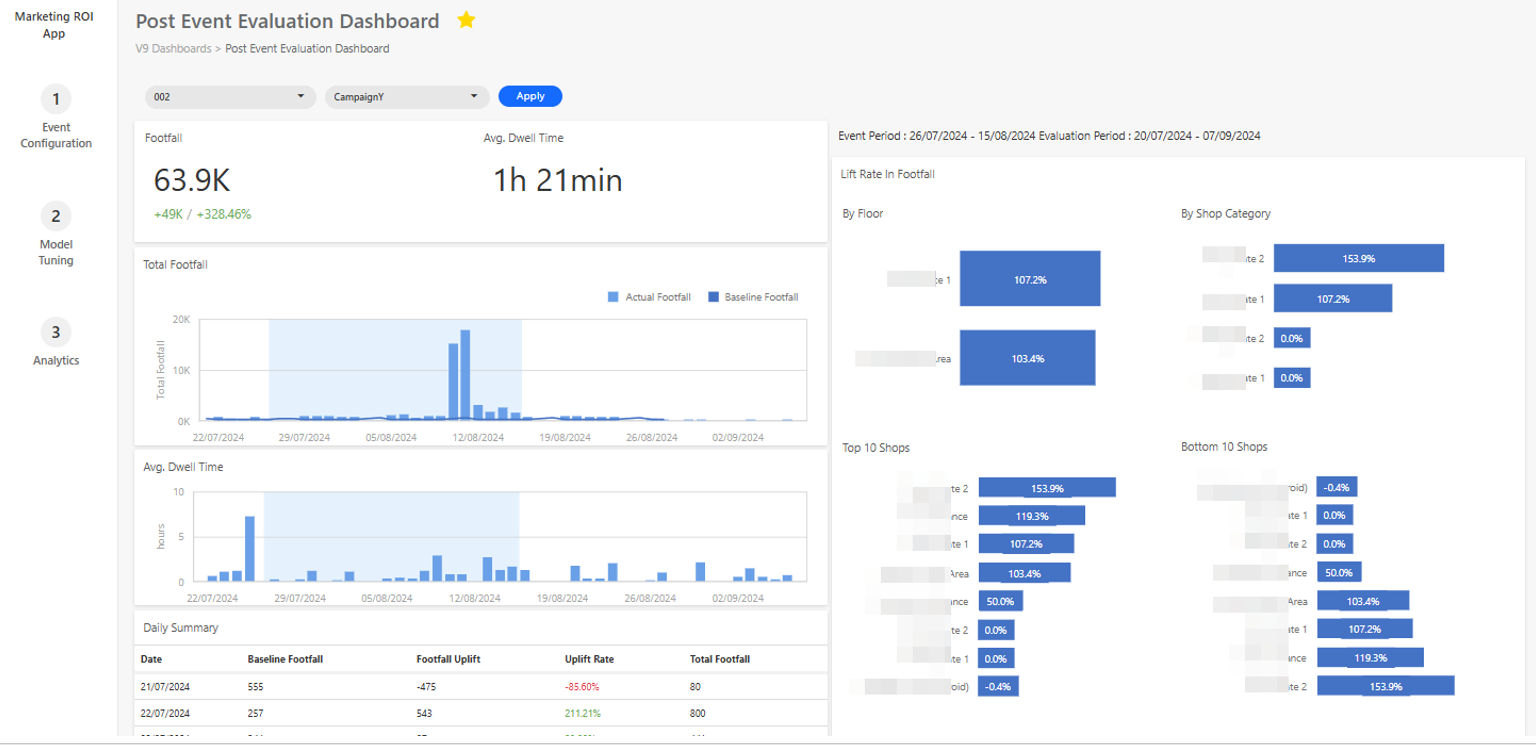The image size is (1536, 745).
Task: Click the 153.9% bar under By Shop Category
Action: [x=1359, y=258]
